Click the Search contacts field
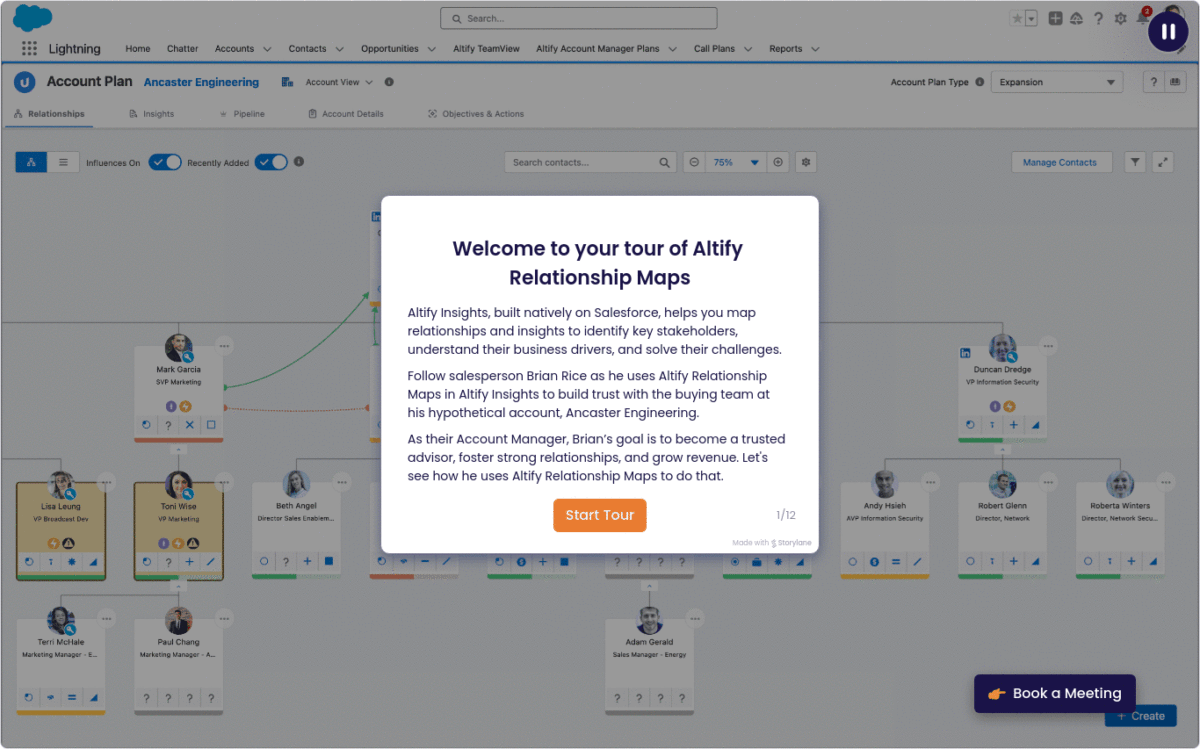This screenshot has height=749, width=1200. point(582,162)
